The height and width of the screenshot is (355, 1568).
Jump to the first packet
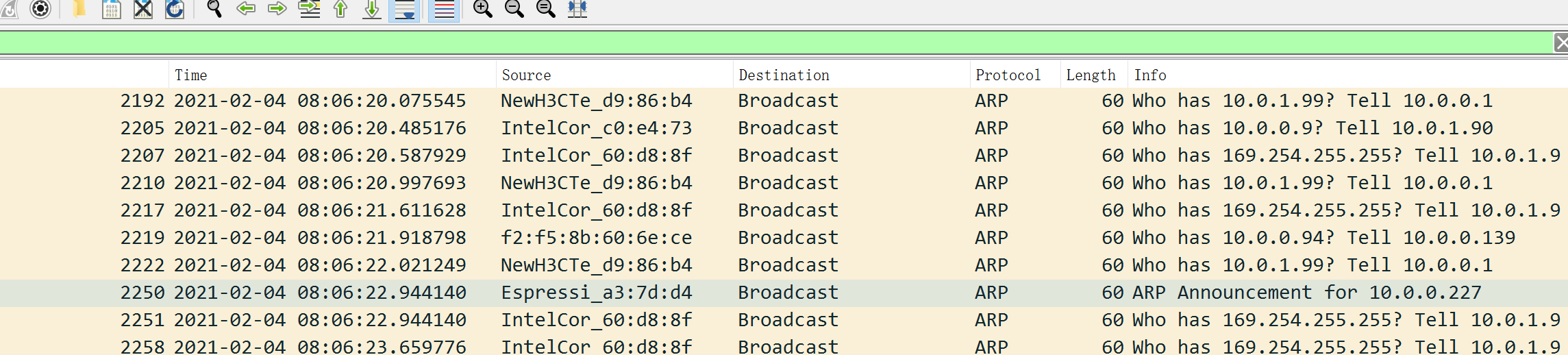(x=340, y=9)
